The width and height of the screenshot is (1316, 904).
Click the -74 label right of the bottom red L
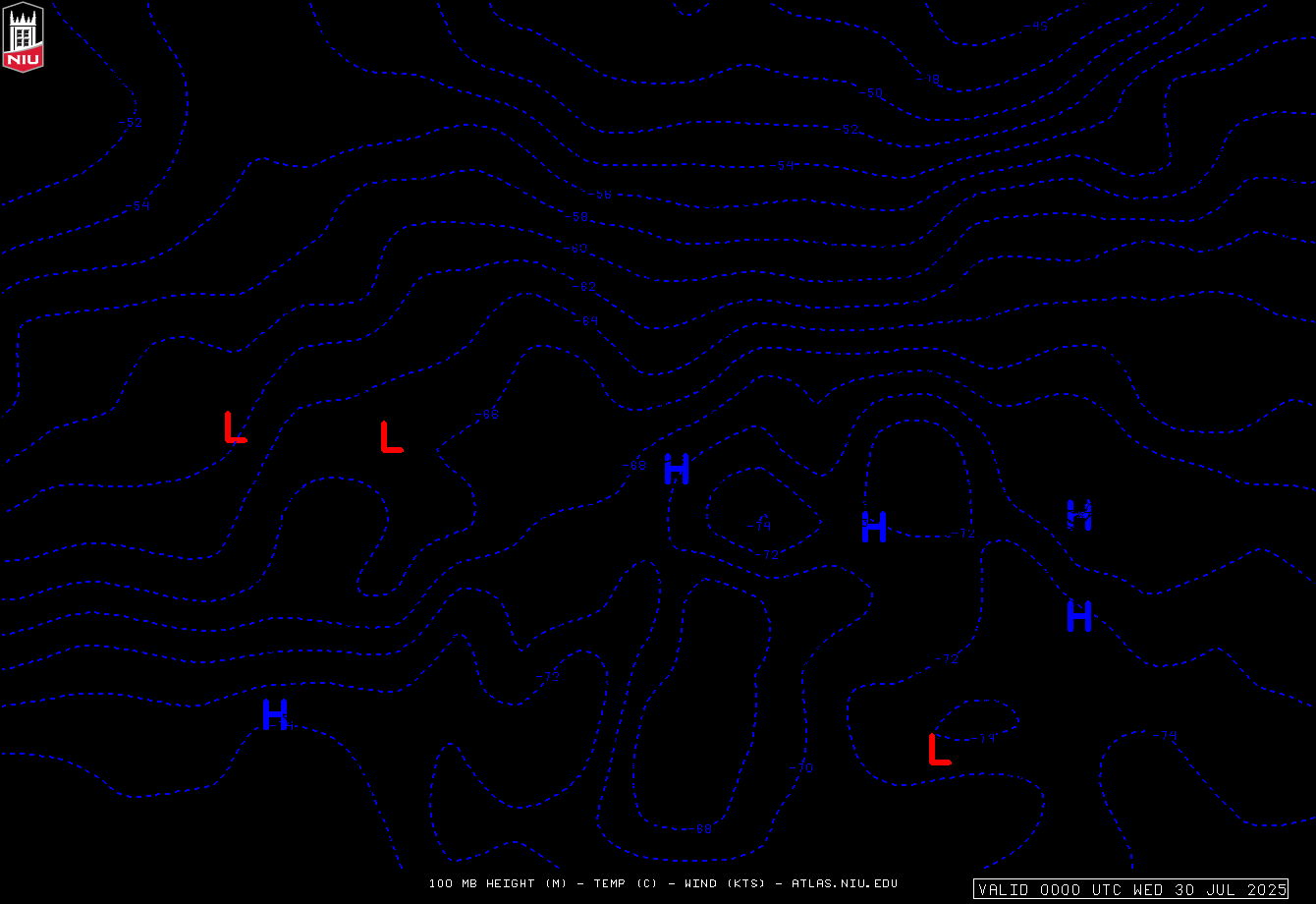985,739
